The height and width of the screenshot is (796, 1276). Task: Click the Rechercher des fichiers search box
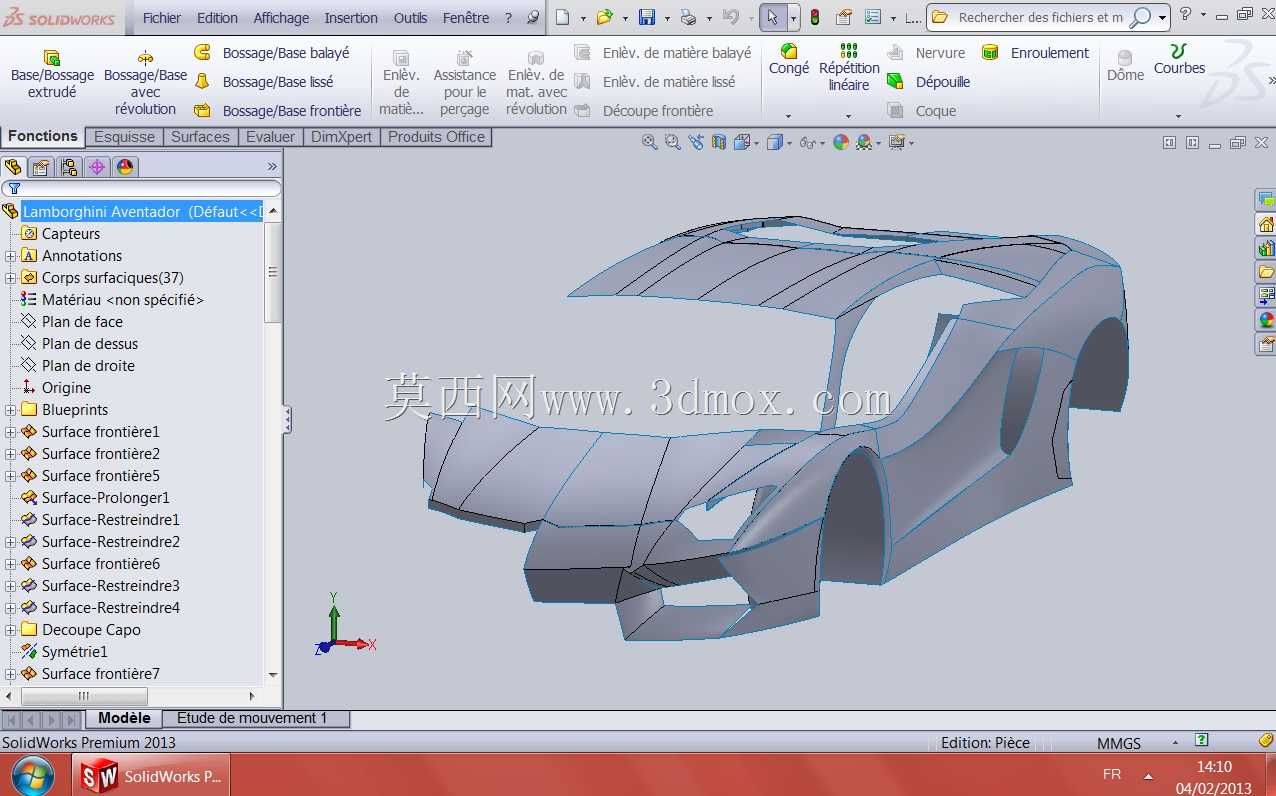point(1040,18)
